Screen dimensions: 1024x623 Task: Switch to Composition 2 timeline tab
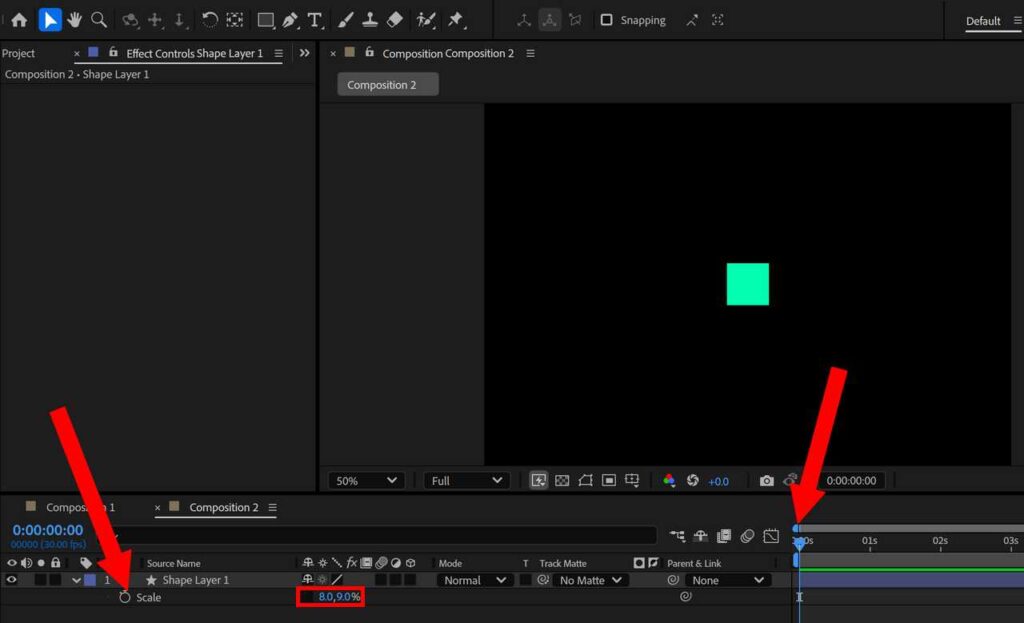(223, 507)
